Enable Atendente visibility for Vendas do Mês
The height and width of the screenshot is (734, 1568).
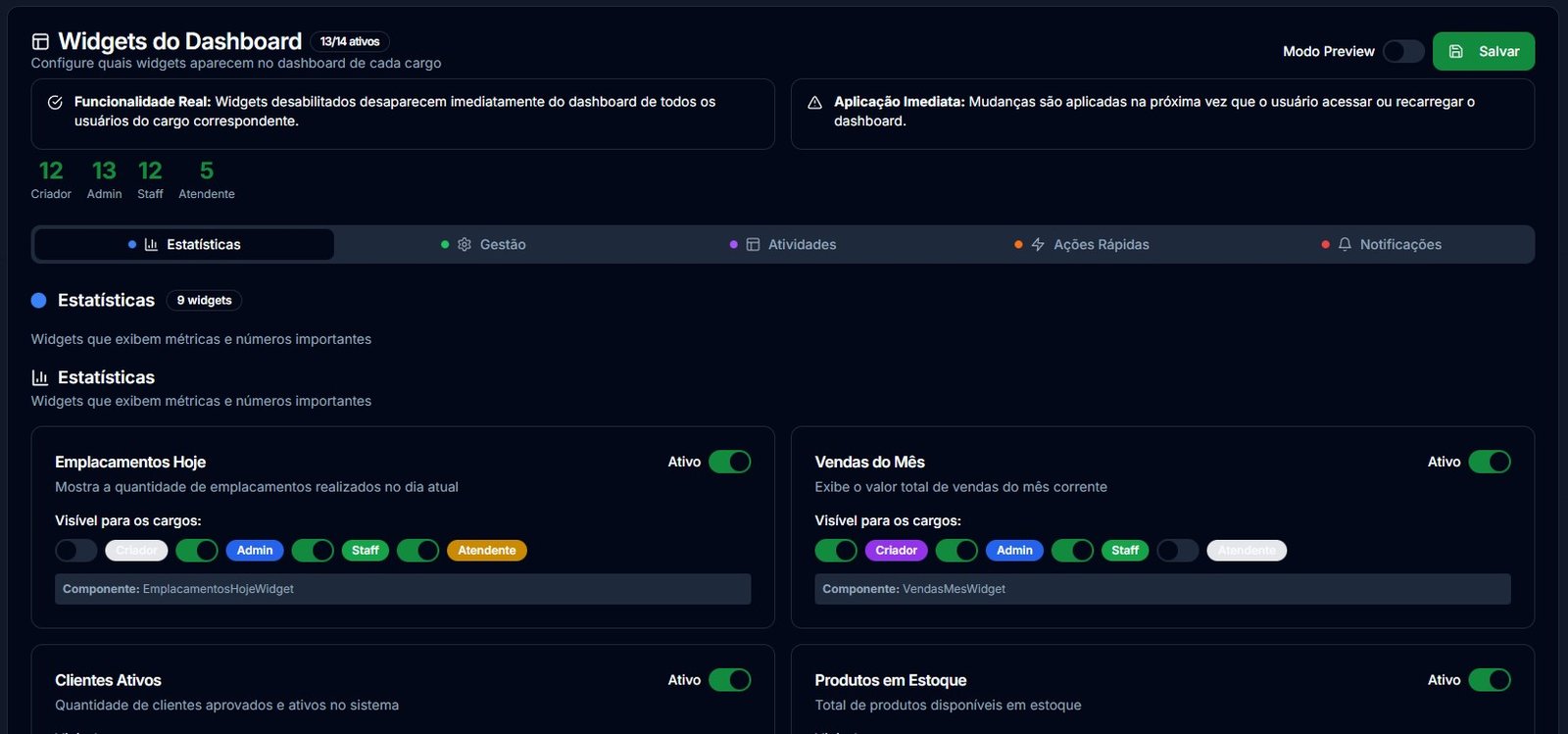[x=1178, y=550]
